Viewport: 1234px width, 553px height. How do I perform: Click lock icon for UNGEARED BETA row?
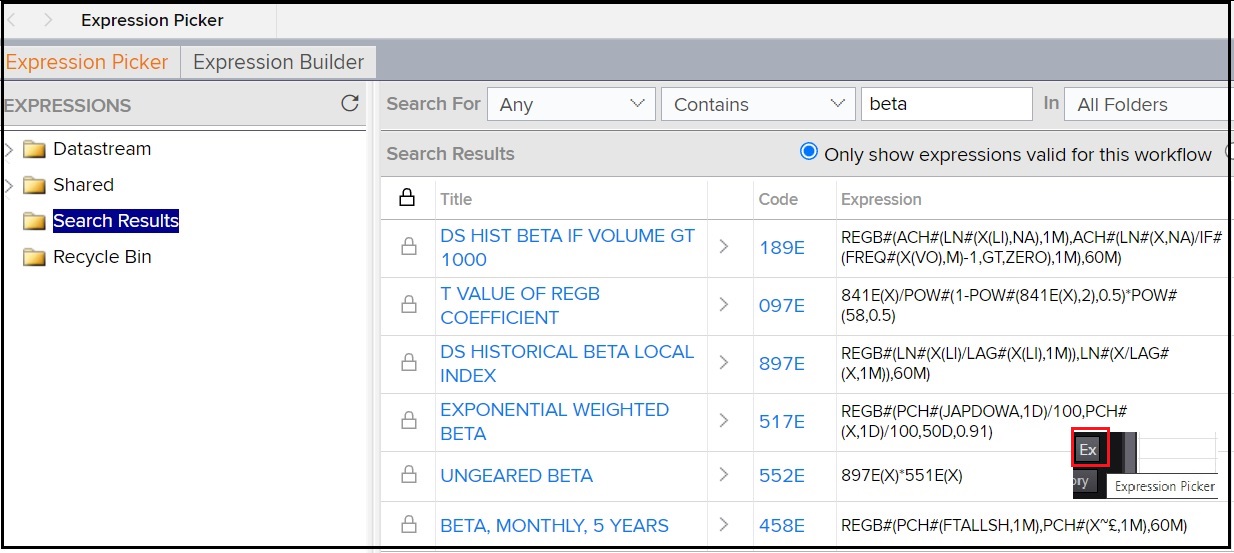tap(408, 475)
